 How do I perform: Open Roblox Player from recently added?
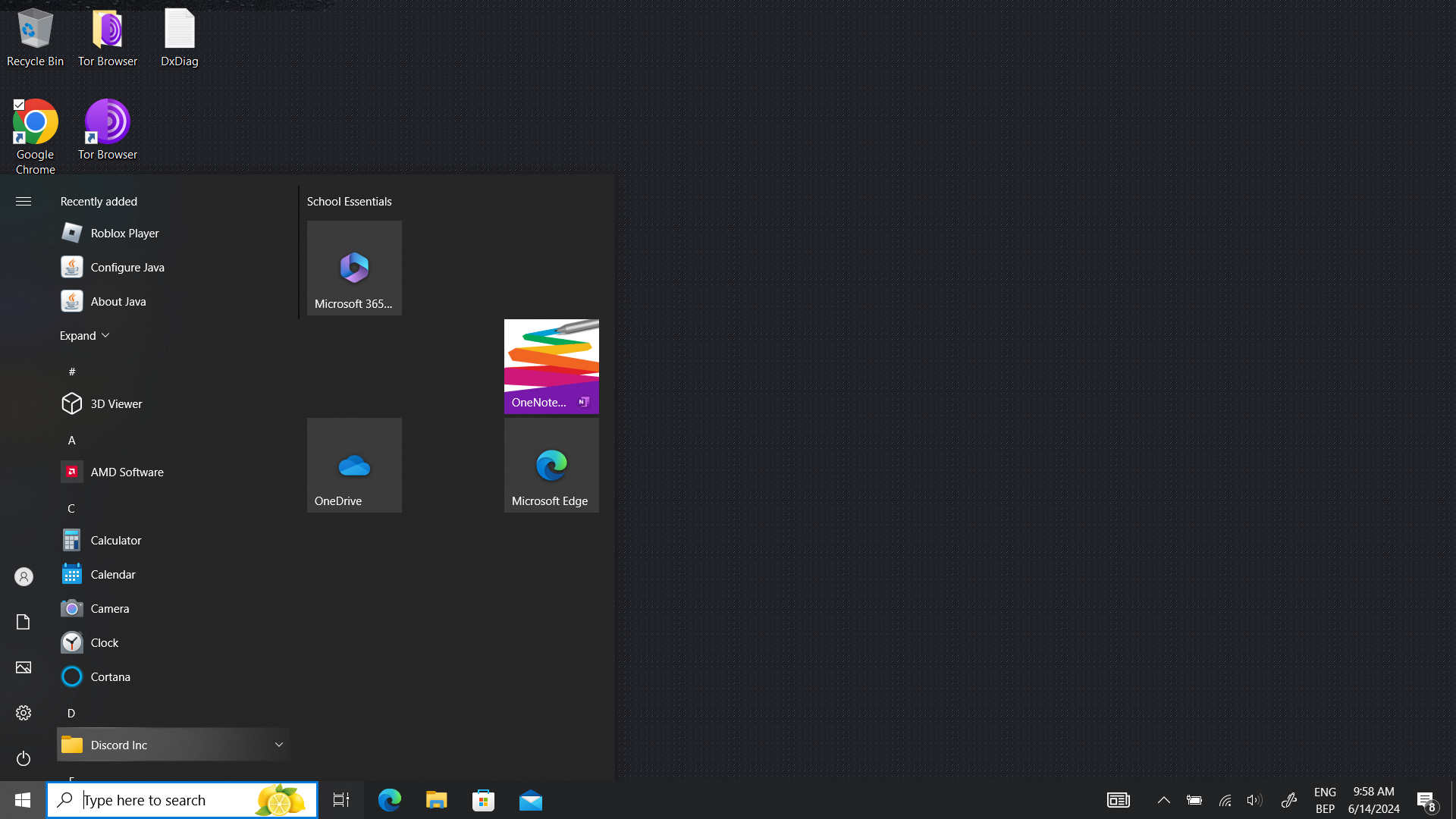coord(124,234)
